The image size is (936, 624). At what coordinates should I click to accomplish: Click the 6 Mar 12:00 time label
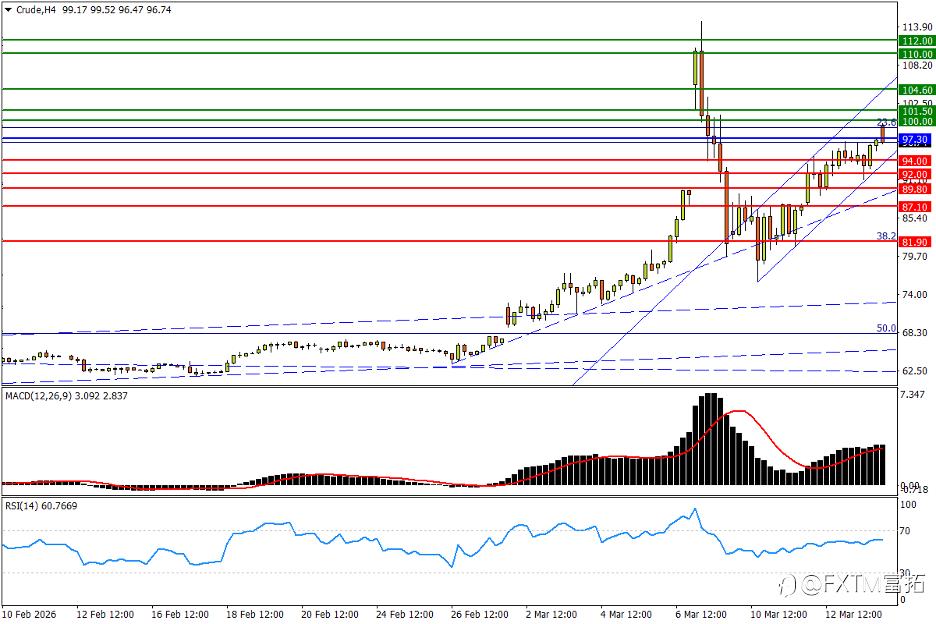tap(701, 614)
